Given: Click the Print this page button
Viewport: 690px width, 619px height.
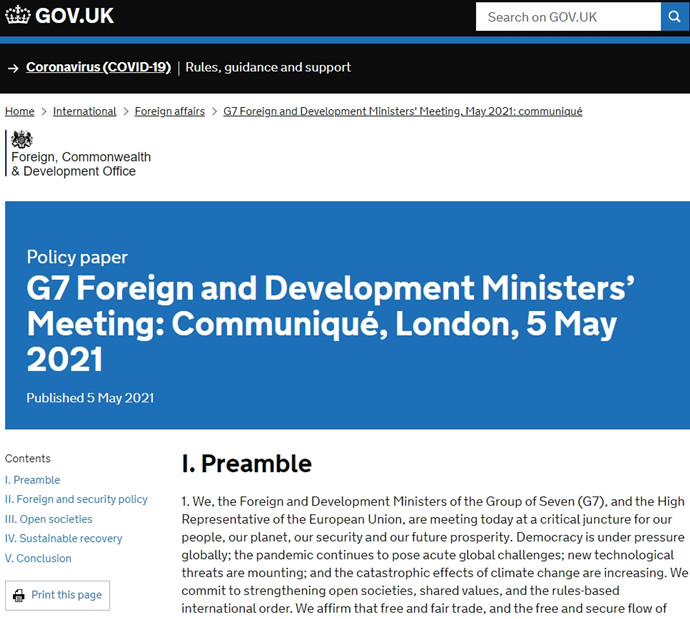Looking at the screenshot, I should click(57, 595).
